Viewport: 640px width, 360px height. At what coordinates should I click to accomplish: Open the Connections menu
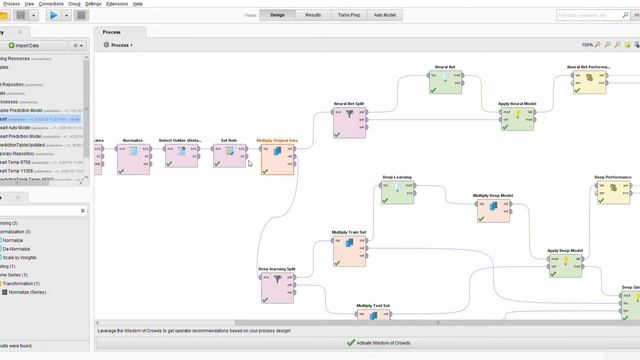click(x=51, y=4)
